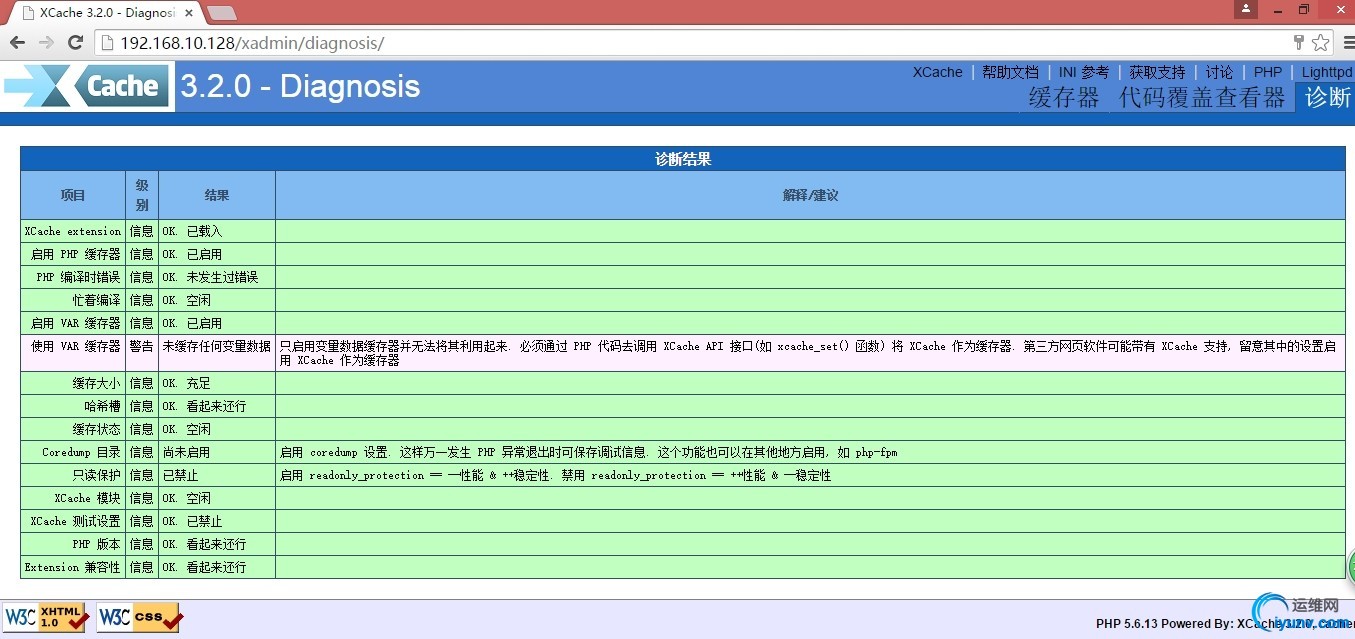This screenshot has height=639, width=1355.
Task: Click the 启用 VAR 缓存器 row label
Action: point(73,323)
